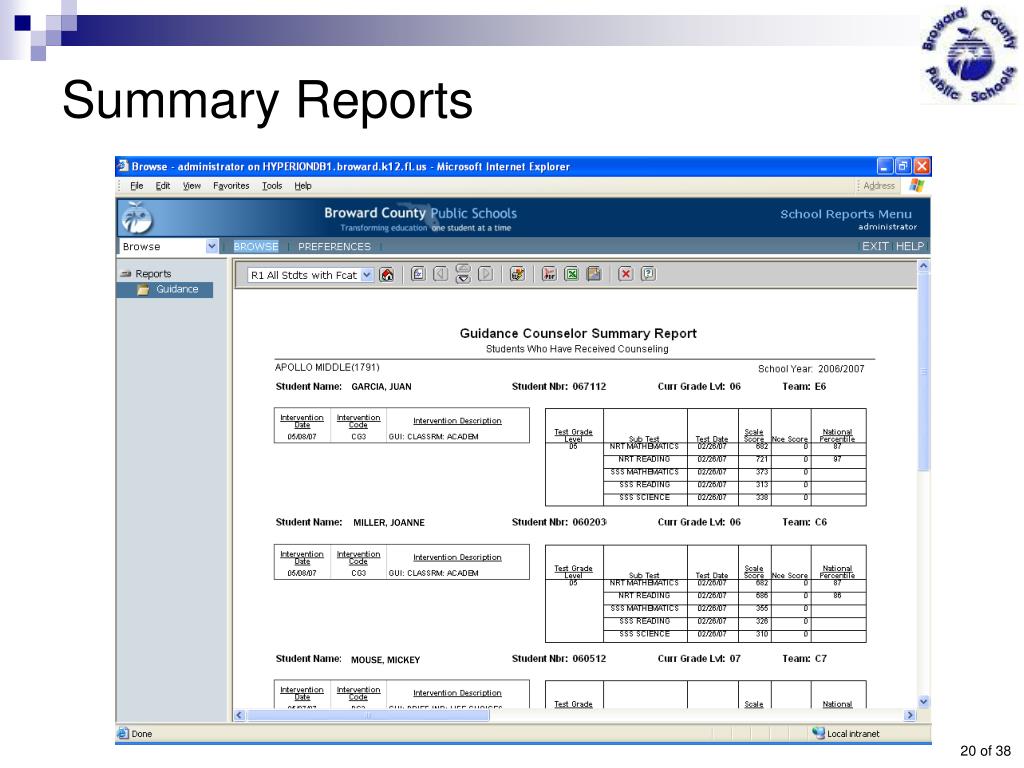Select the Reports tree node
1024x768 pixels.
tap(153, 274)
